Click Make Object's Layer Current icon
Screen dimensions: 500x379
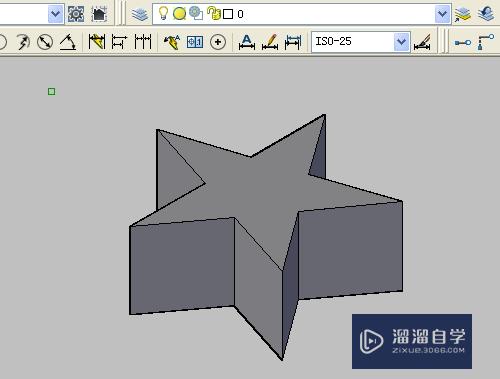(x=463, y=14)
